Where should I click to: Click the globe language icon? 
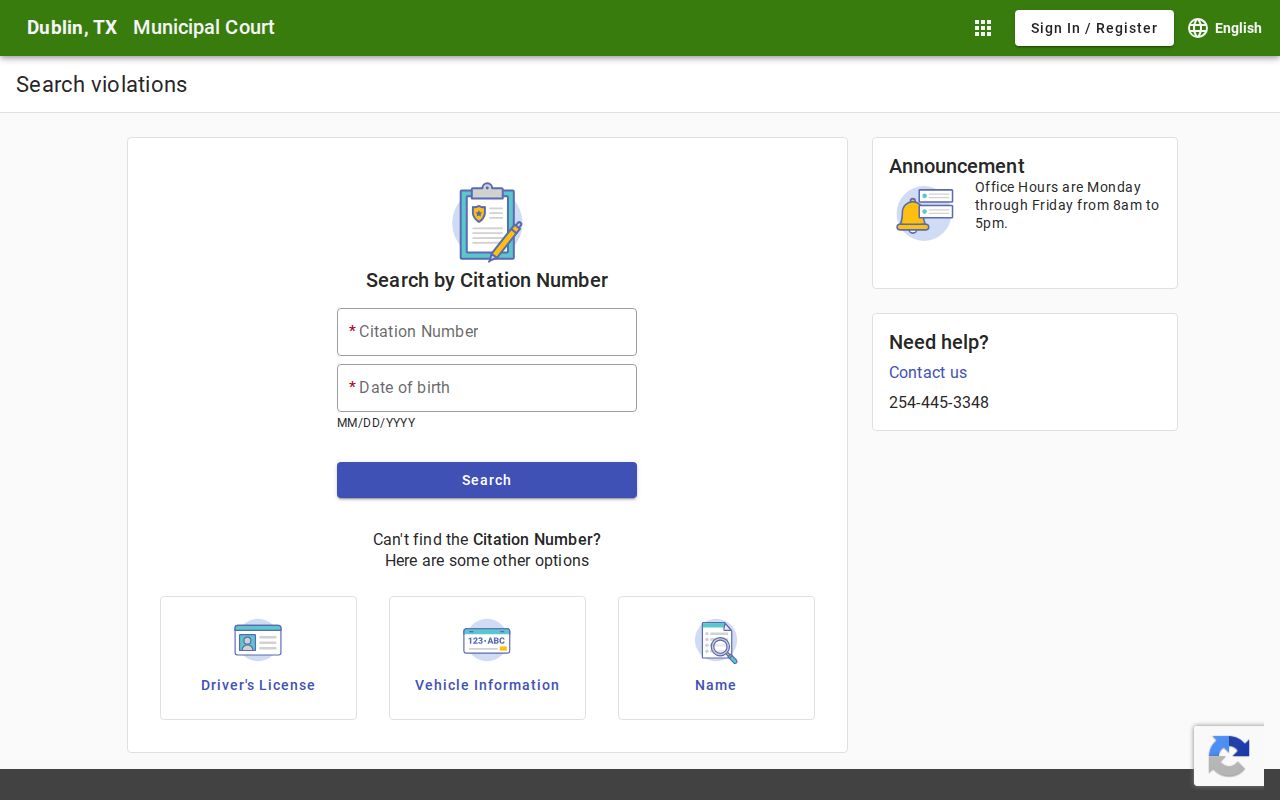point(1198,28)
